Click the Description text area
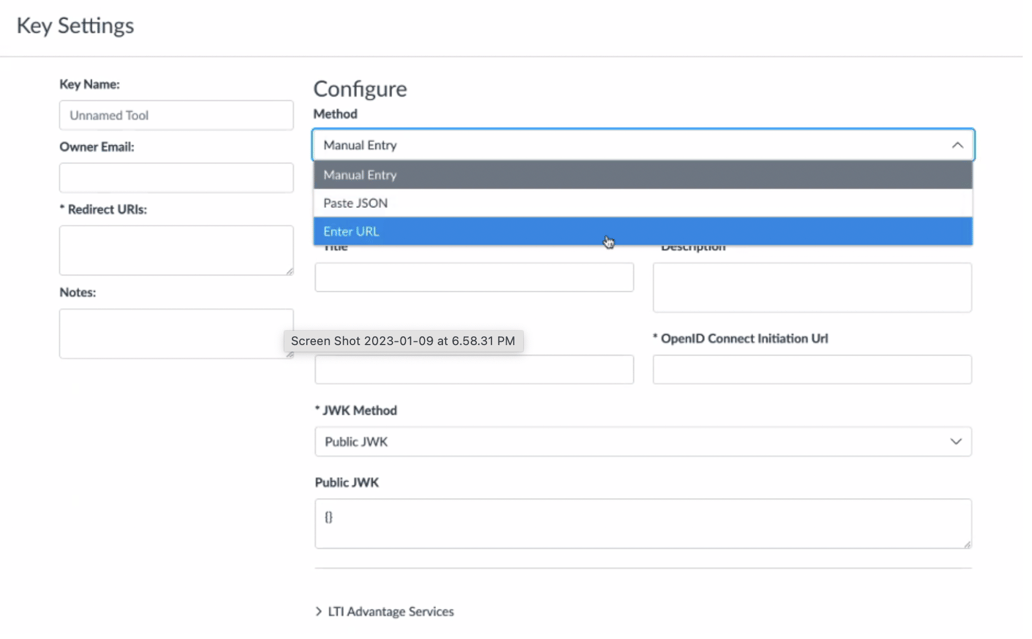Screen dimensions: 1032x639 pyautogui.click(x=811, y=287)
